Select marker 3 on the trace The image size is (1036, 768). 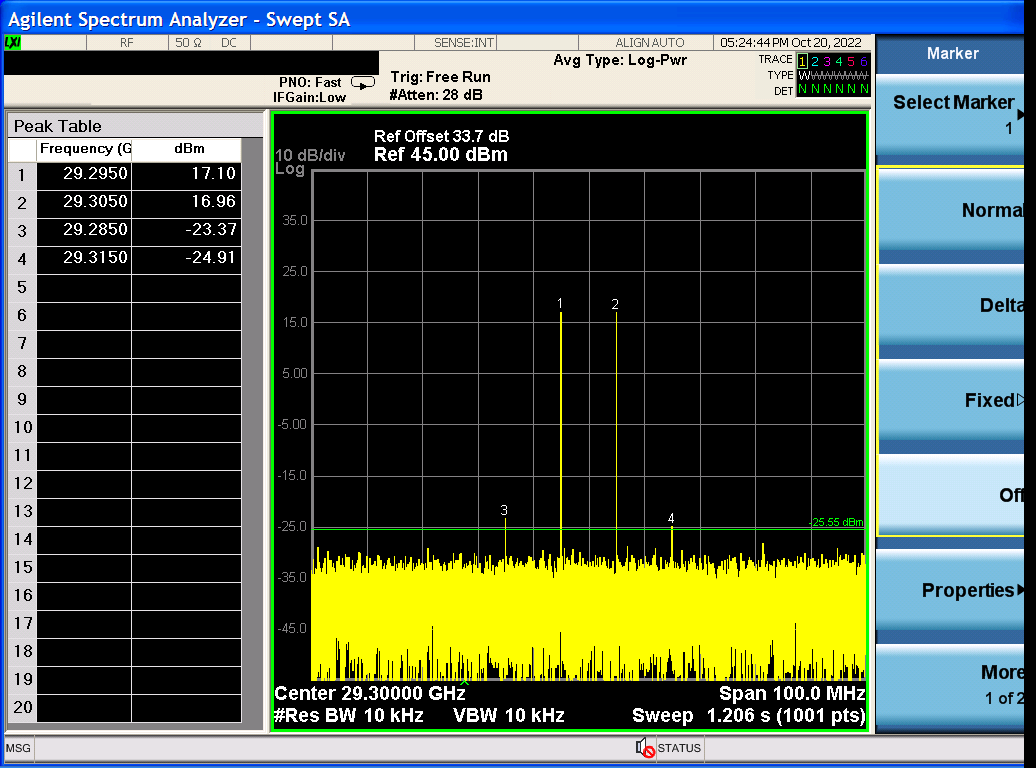pos(504,510)
